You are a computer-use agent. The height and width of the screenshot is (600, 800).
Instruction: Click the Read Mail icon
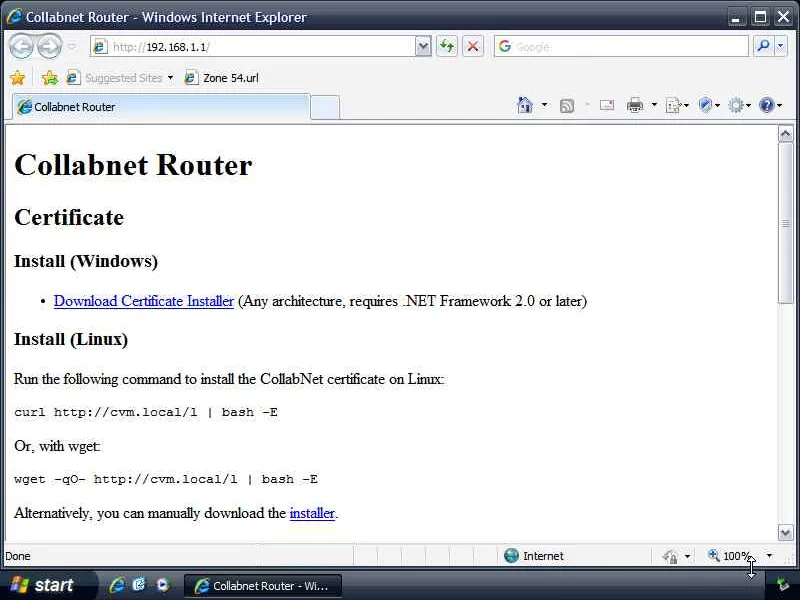[x=607, y=105]
